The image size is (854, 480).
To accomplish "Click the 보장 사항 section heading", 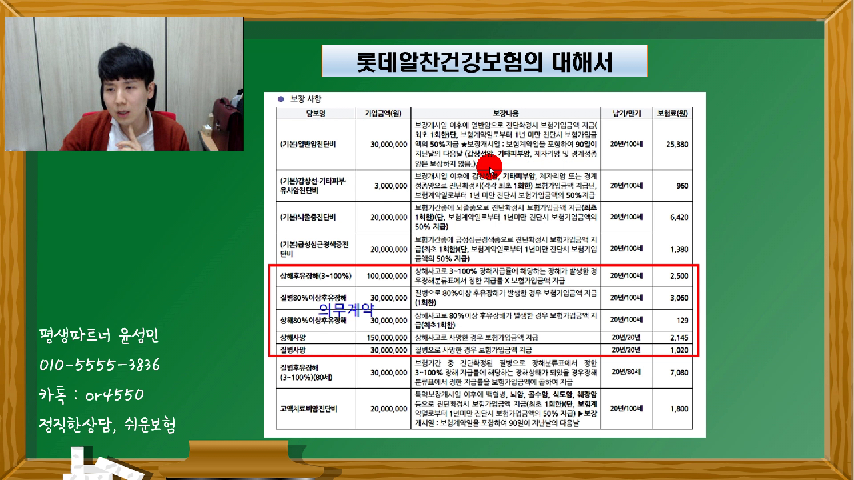I will pos(305,99).
